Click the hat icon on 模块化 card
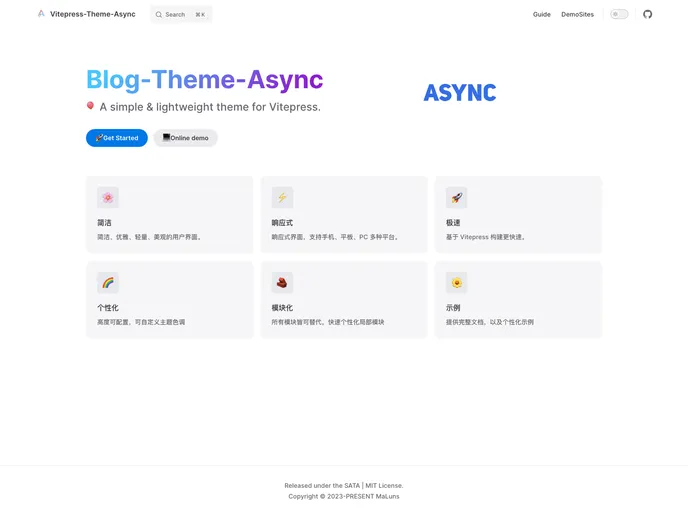The image size is (688, 512). [282, 282]
